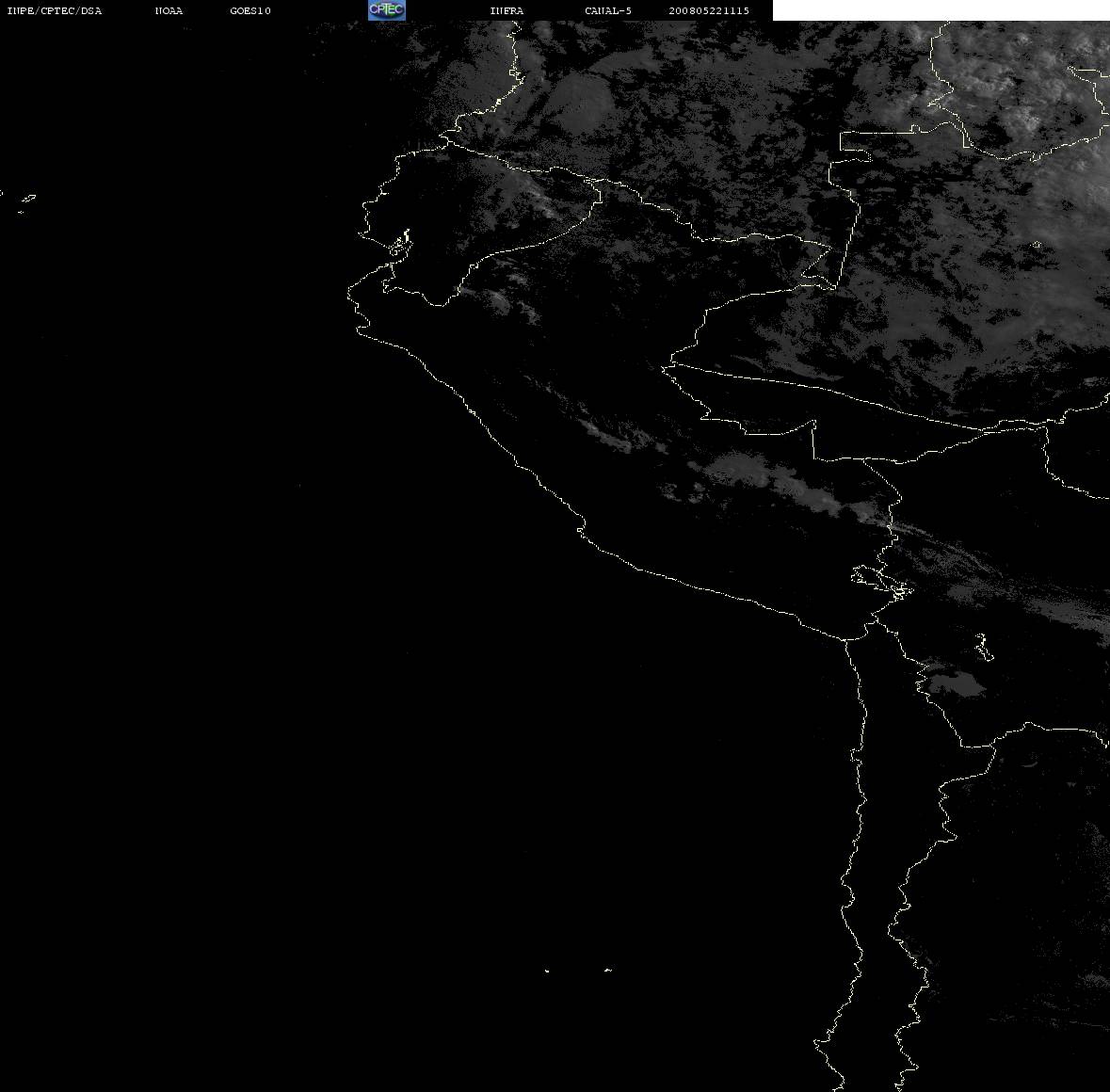This screenshot has width=1110, height=1092.
Task: Select the INFRA label in the header
Action: click(x=507, y=10)
